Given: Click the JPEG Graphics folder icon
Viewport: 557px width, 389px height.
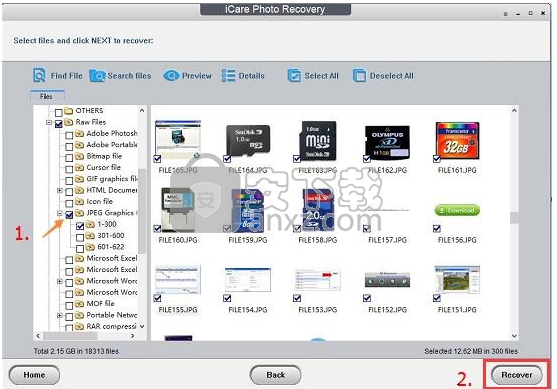Looking at the screenshot, I should click(80, 213).
